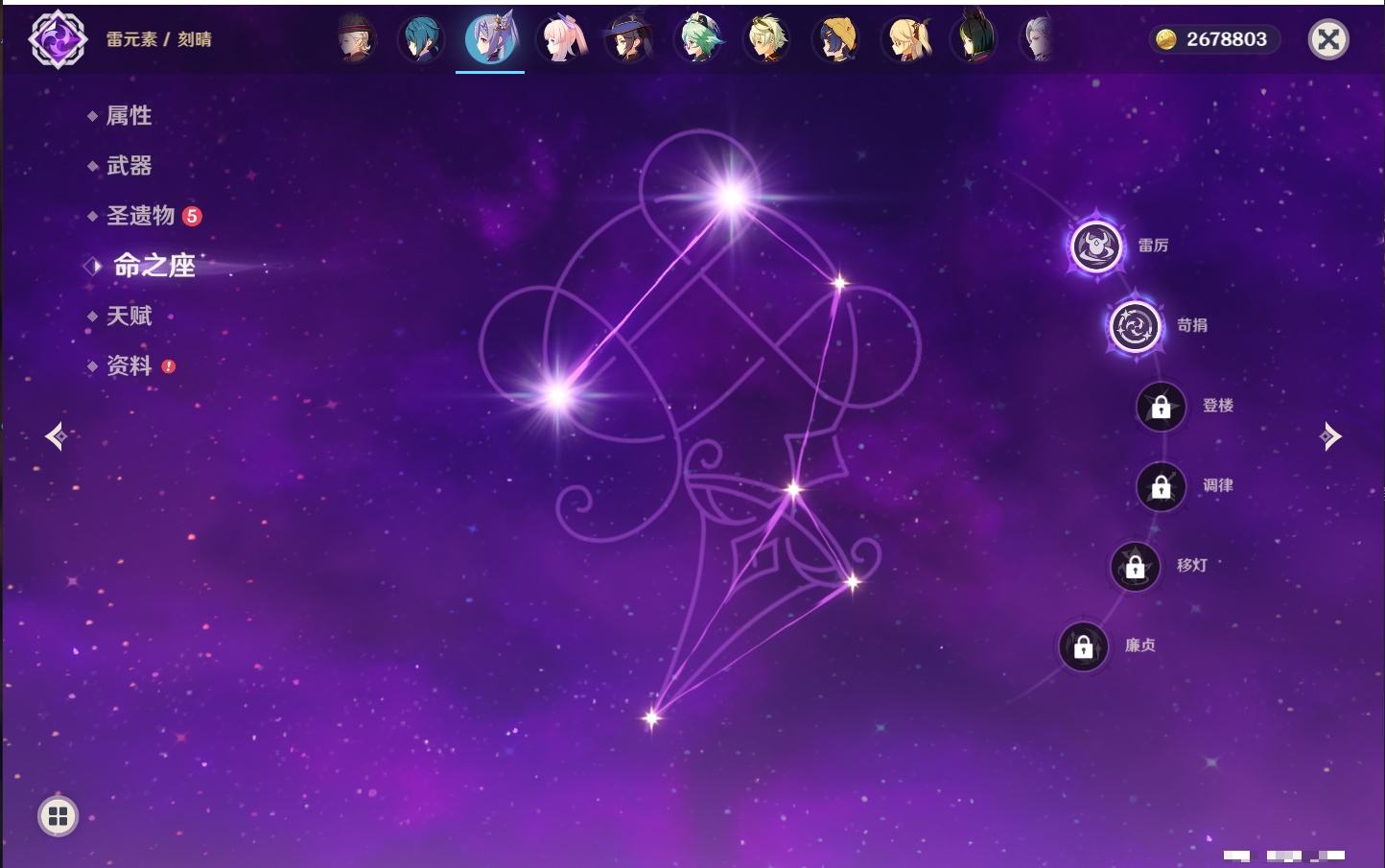
Task: Select the faded silver-haired character portrait
Action: 1038,39
